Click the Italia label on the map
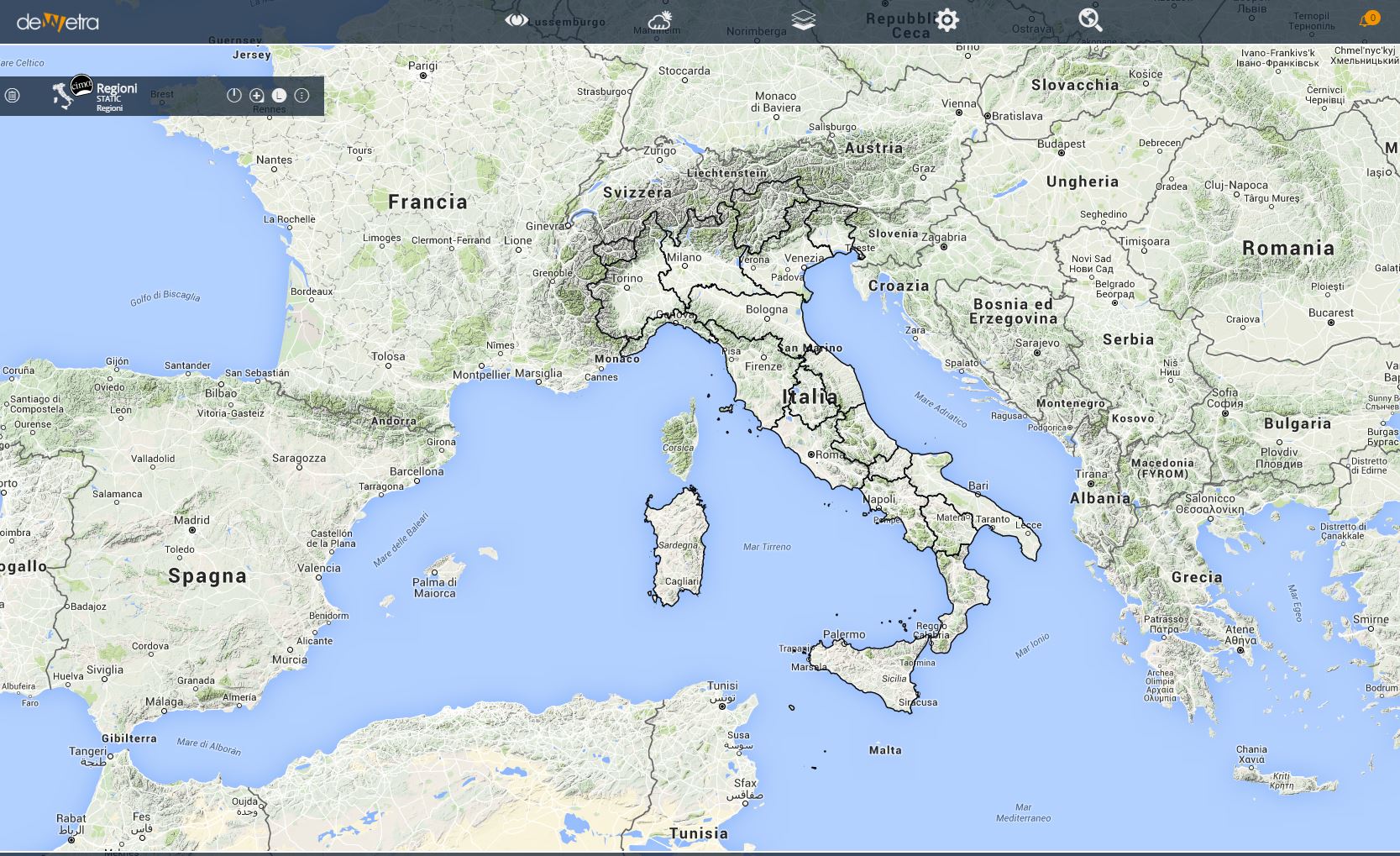Screen dimensions: 1400x856 810,396
